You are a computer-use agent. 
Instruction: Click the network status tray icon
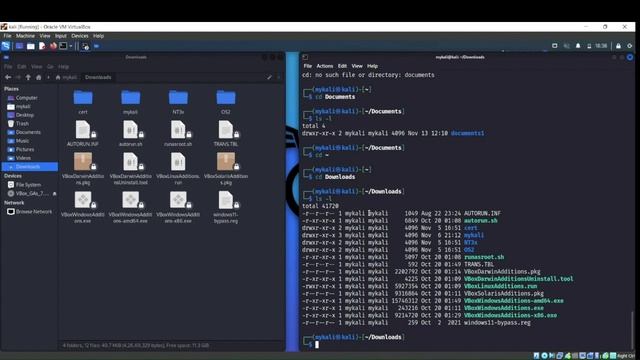click(x=555, y=46)
